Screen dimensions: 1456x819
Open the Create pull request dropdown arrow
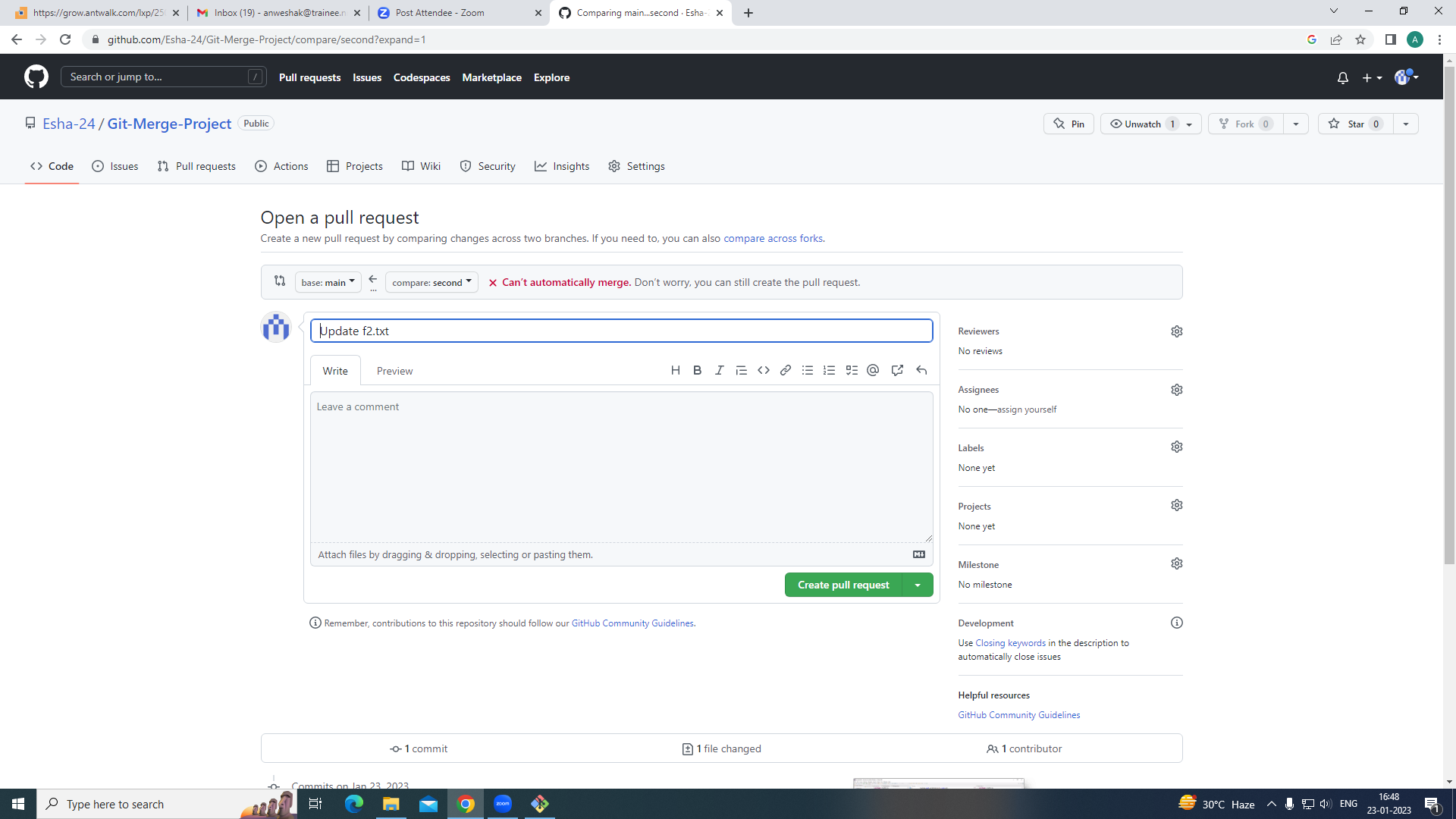click(918, 585)
